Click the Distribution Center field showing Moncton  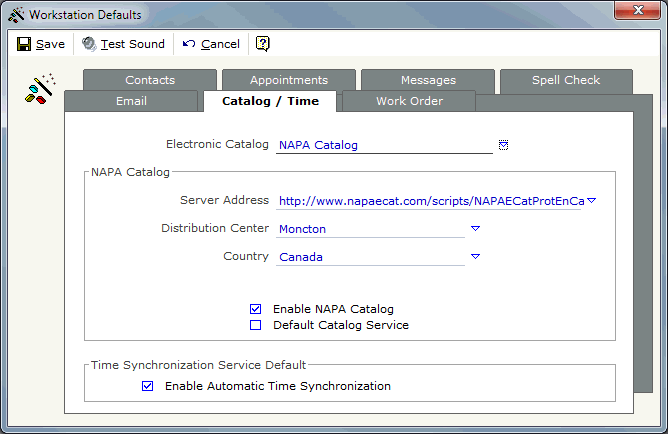pyautogui.click(x=371, y=229)
